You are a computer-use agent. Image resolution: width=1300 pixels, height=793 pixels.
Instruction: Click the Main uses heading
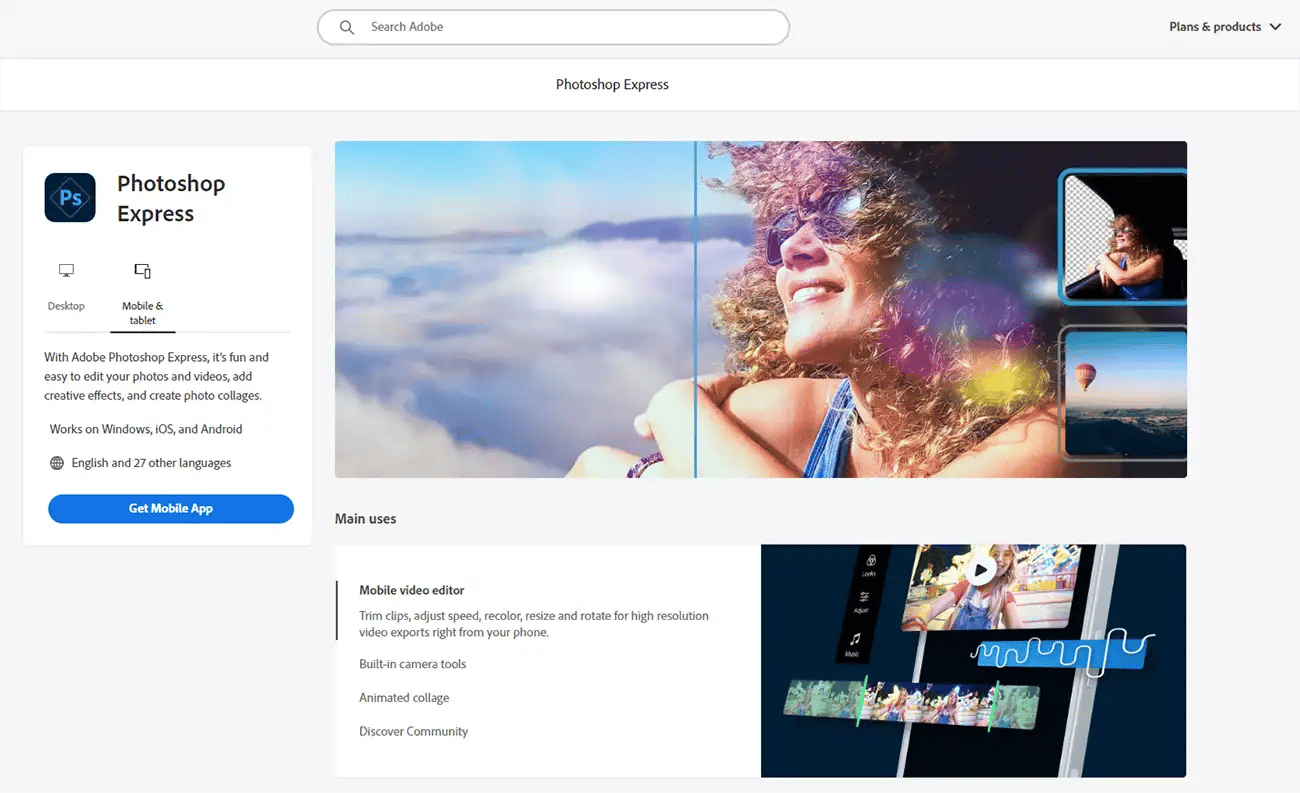click(x=365, y=519)
